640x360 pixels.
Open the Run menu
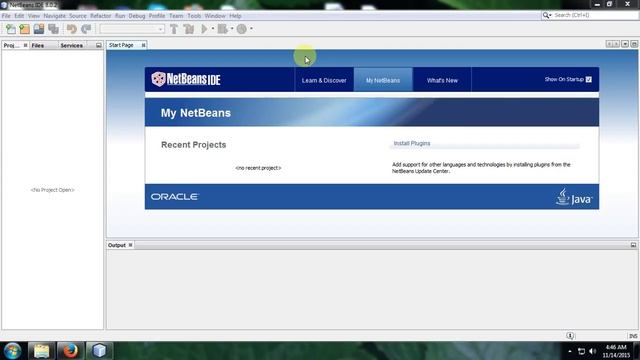120,16
